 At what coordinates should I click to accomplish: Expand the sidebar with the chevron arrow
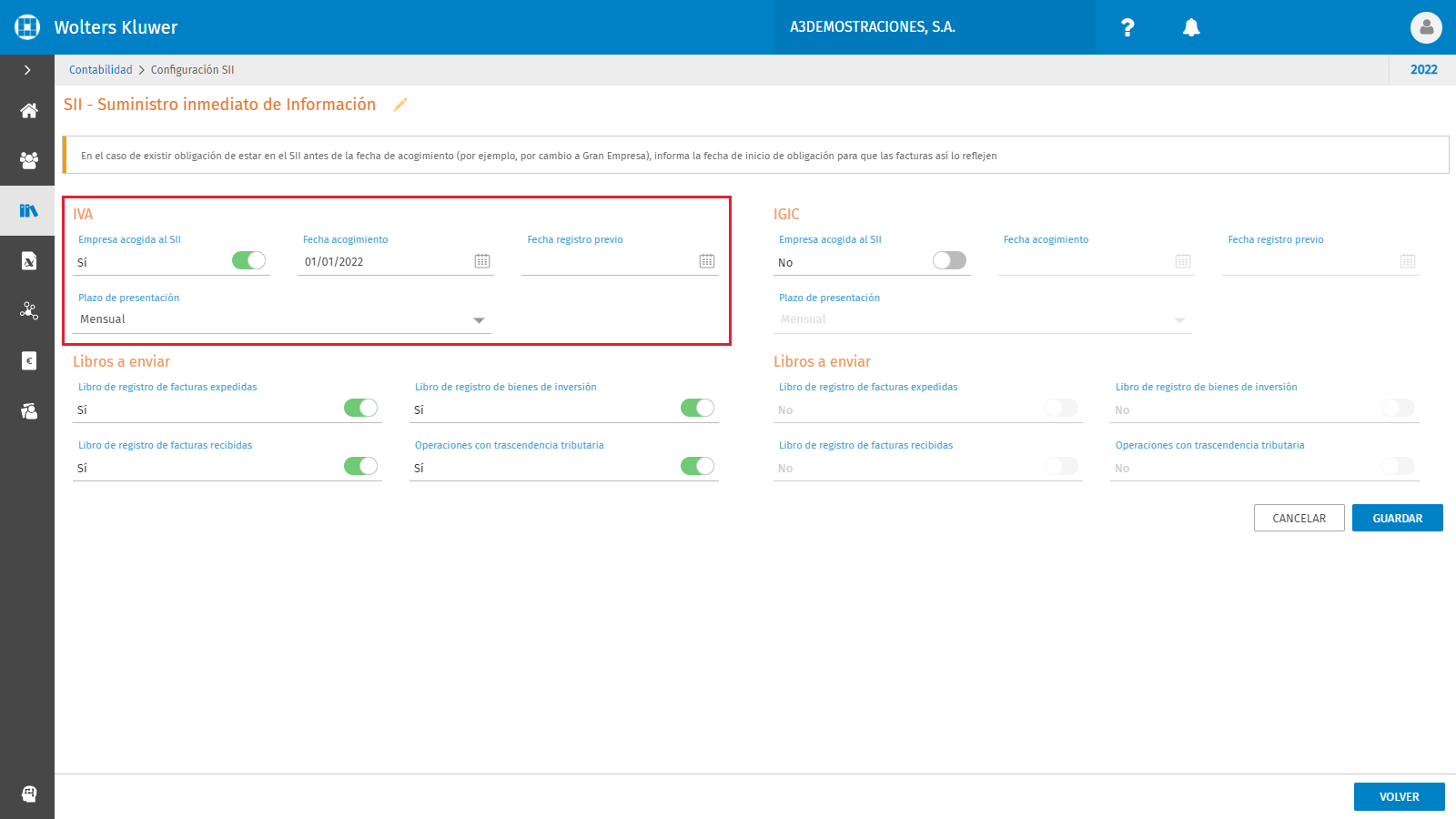pos(27,70)
